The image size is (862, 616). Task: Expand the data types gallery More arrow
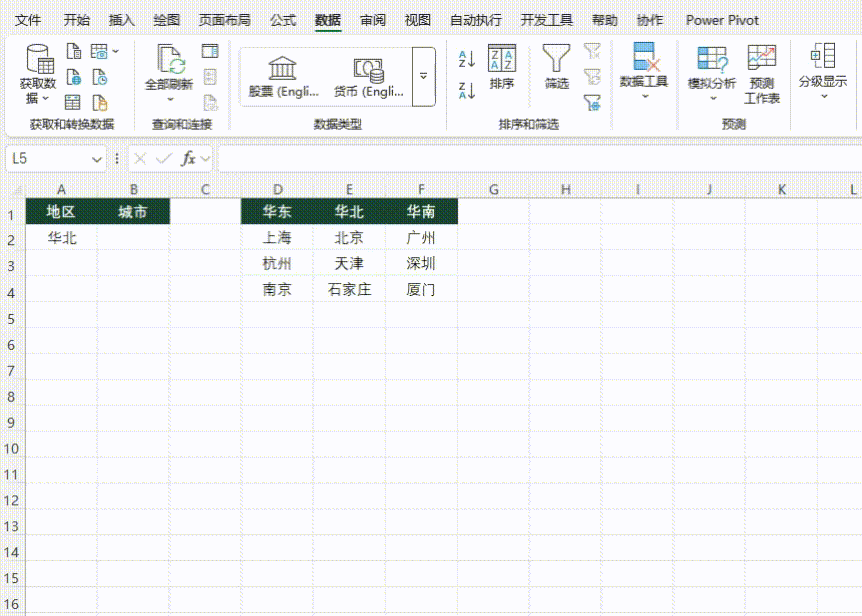tap(423, 76)
